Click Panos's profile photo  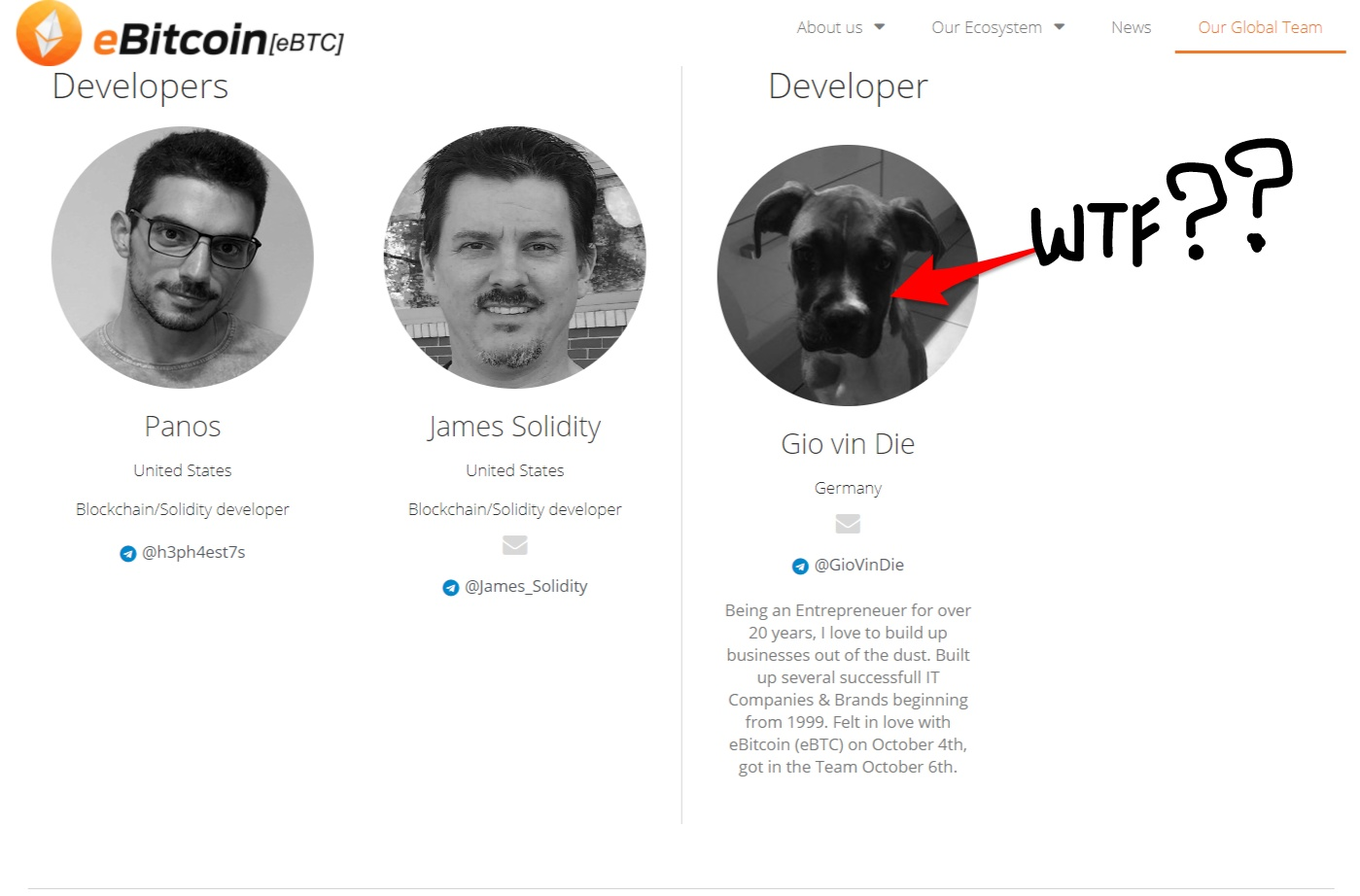[183, 258]
